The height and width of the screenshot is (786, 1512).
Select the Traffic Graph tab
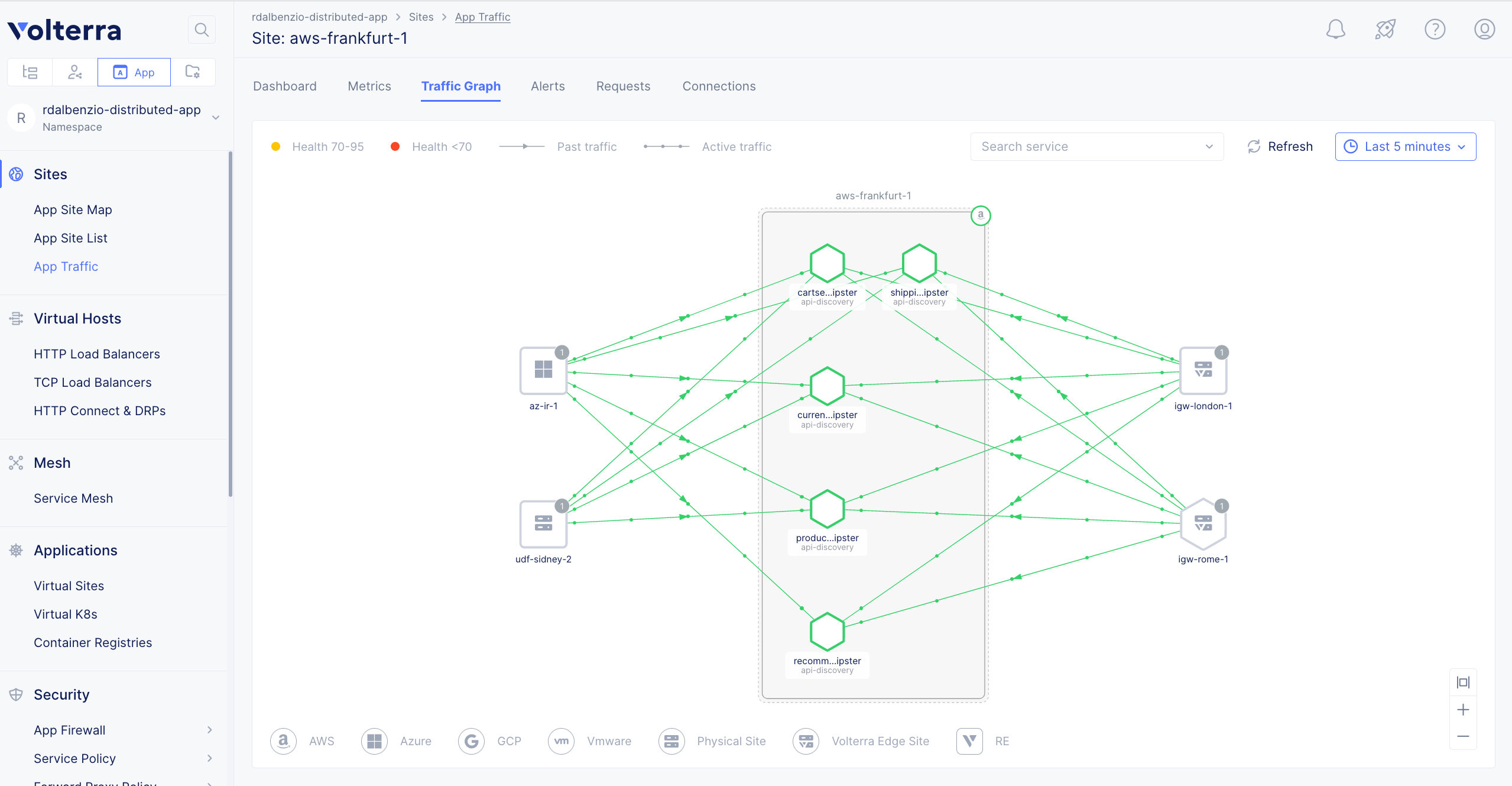(461, 86)
